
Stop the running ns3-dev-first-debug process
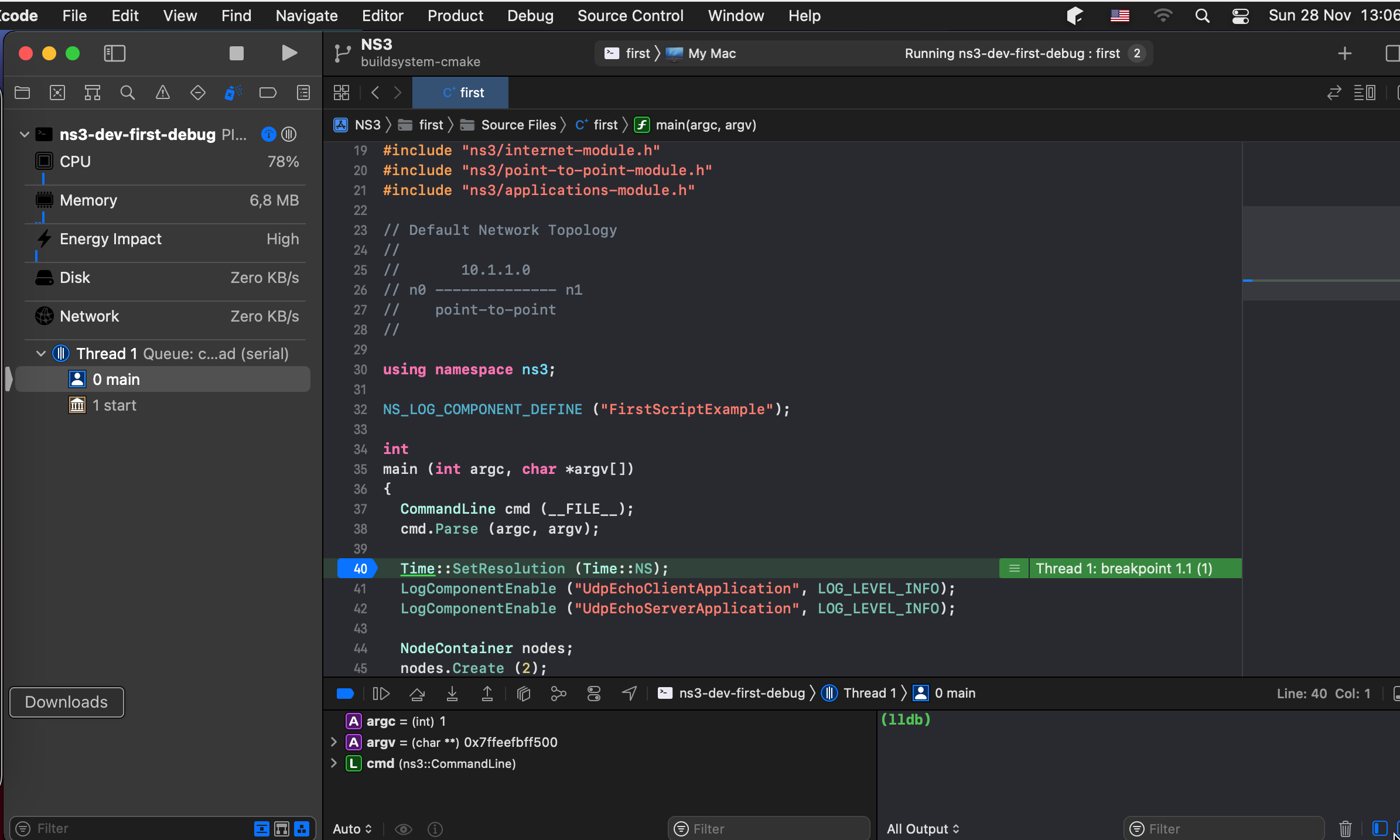click(x=236, y=53)
